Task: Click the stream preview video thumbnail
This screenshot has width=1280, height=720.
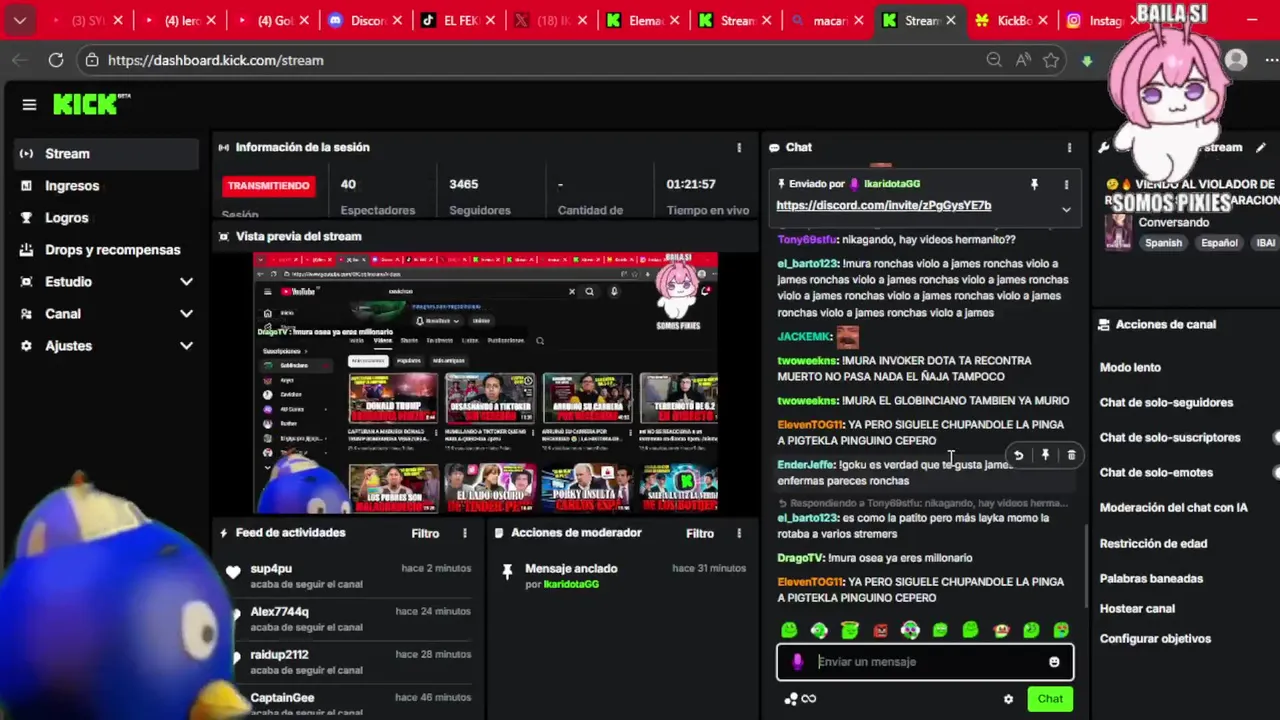Action: tap(485, 382)
